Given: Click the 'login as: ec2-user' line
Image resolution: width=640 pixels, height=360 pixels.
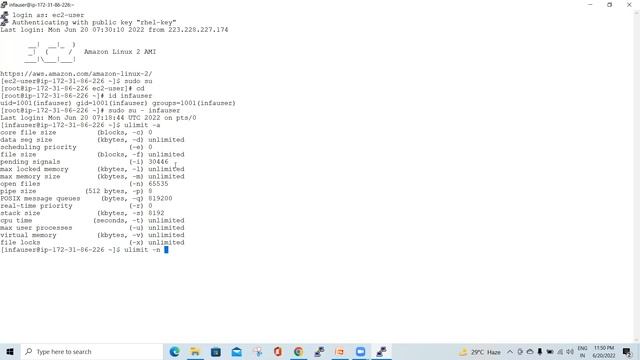Looking at the screenshot, I should 48,15.
